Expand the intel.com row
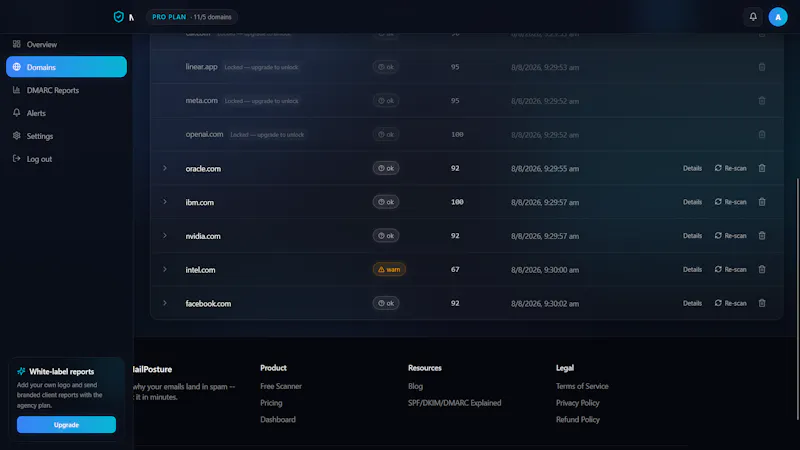The height and width of the screenshot is (450, 800). 165,269
